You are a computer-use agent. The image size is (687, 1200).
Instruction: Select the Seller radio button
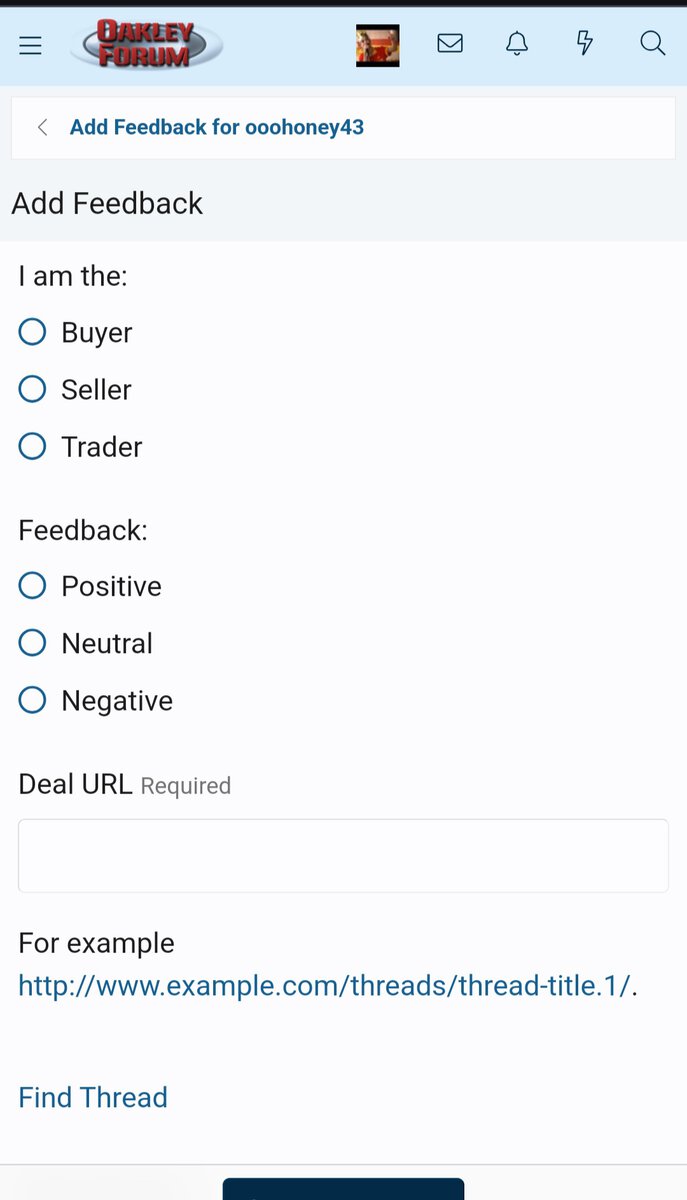[32, 388]
